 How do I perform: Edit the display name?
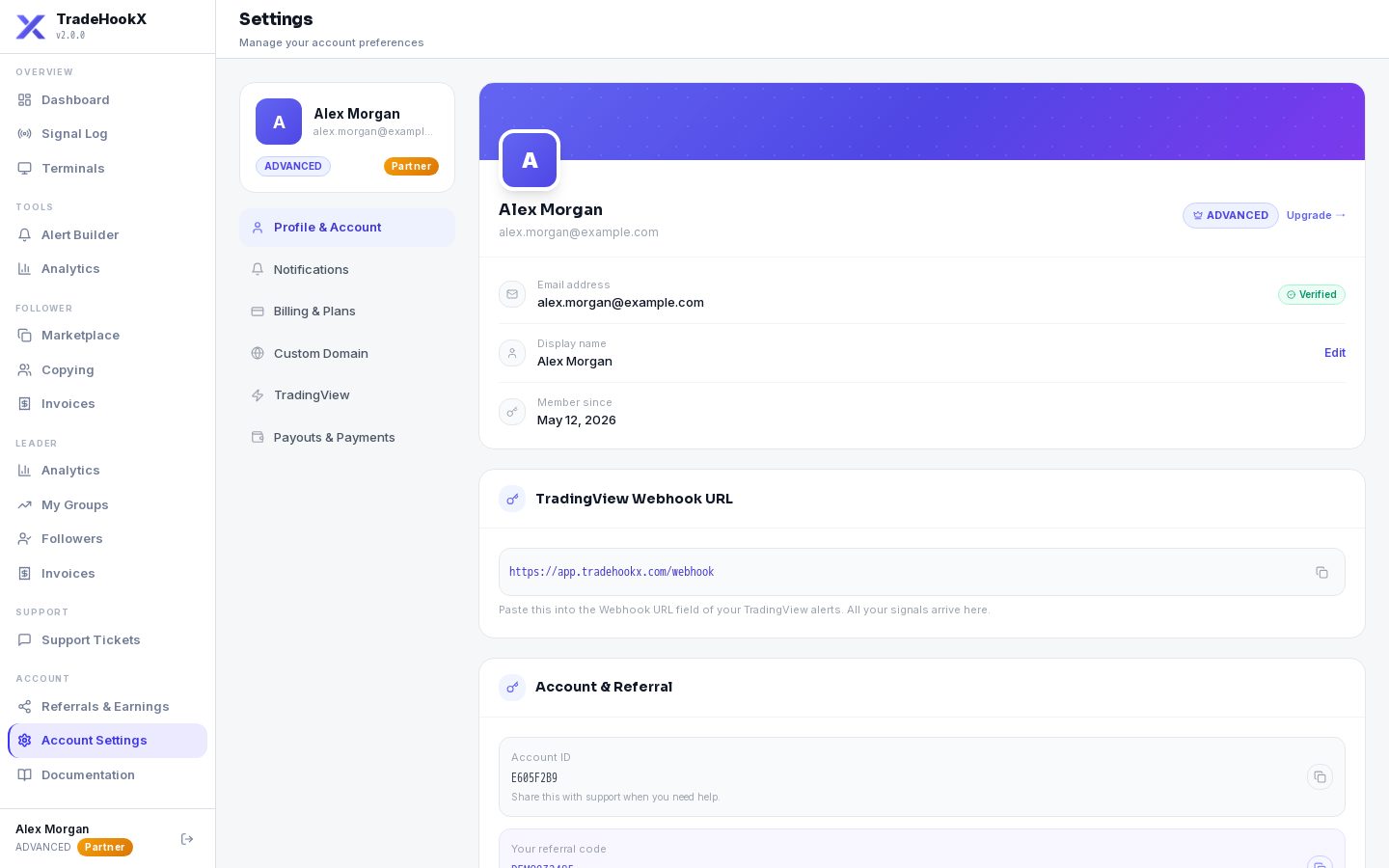pos(1335,353)
